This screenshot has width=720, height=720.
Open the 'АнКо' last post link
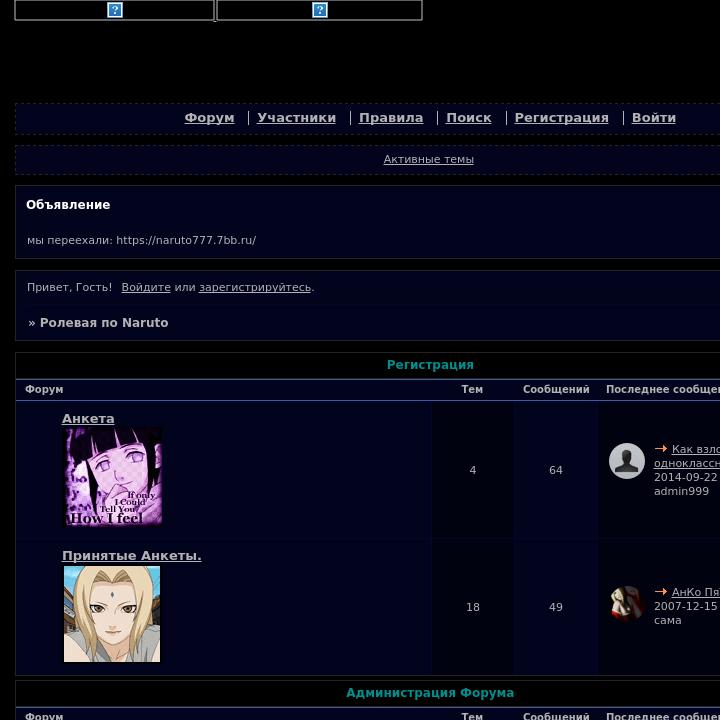696,592
